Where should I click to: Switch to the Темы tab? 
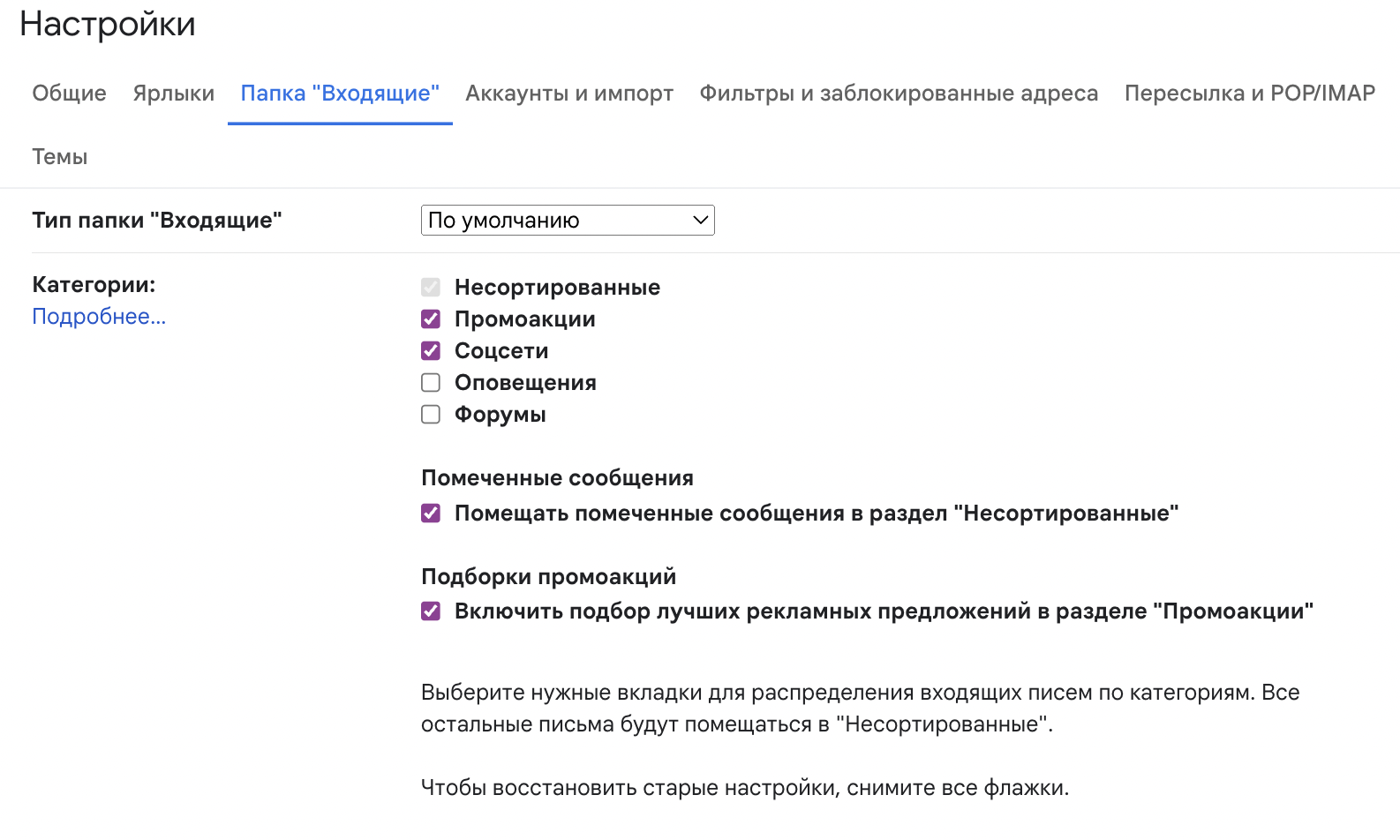(60, 157)
